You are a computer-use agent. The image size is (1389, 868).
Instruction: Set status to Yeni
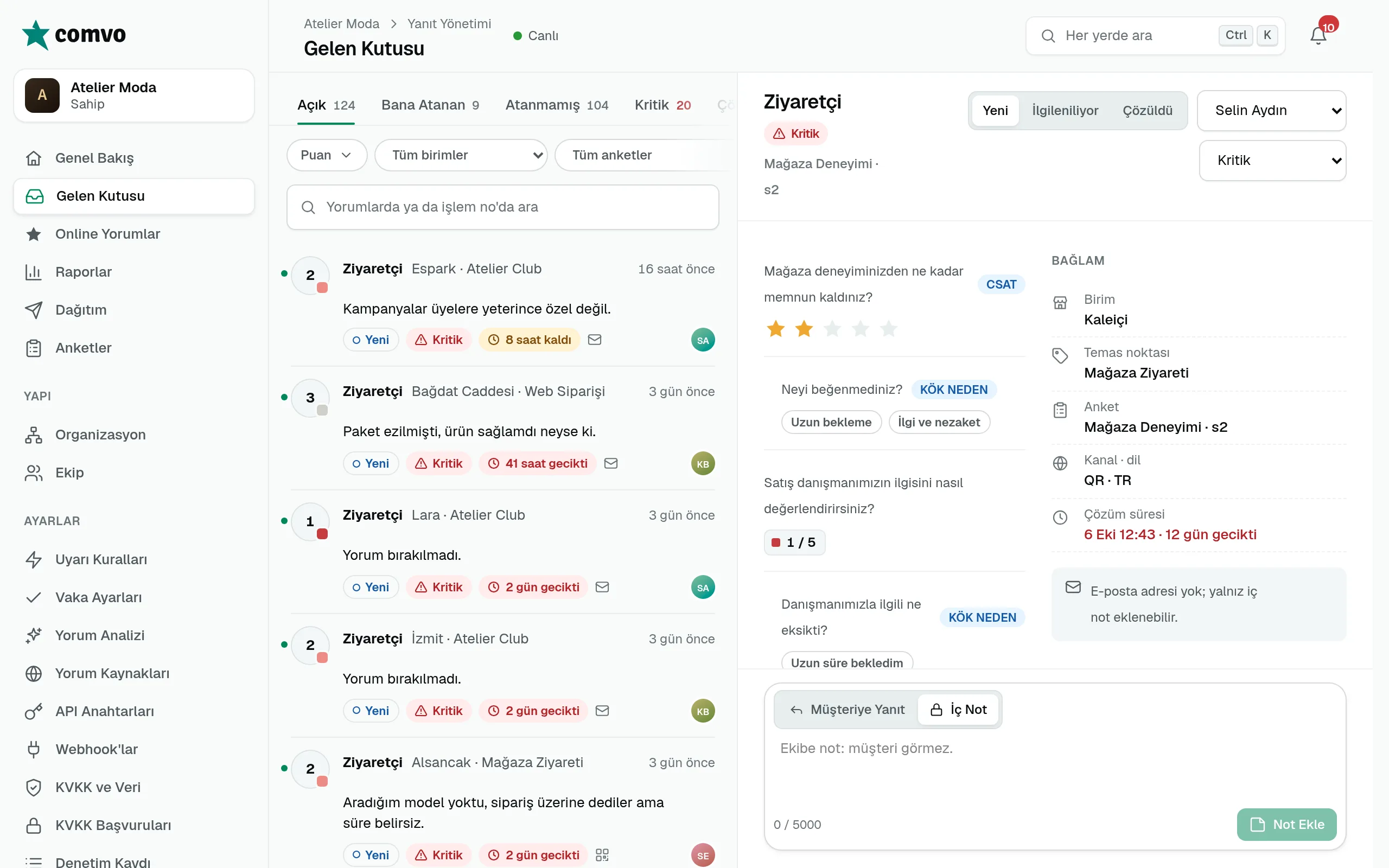coord(995,110)
